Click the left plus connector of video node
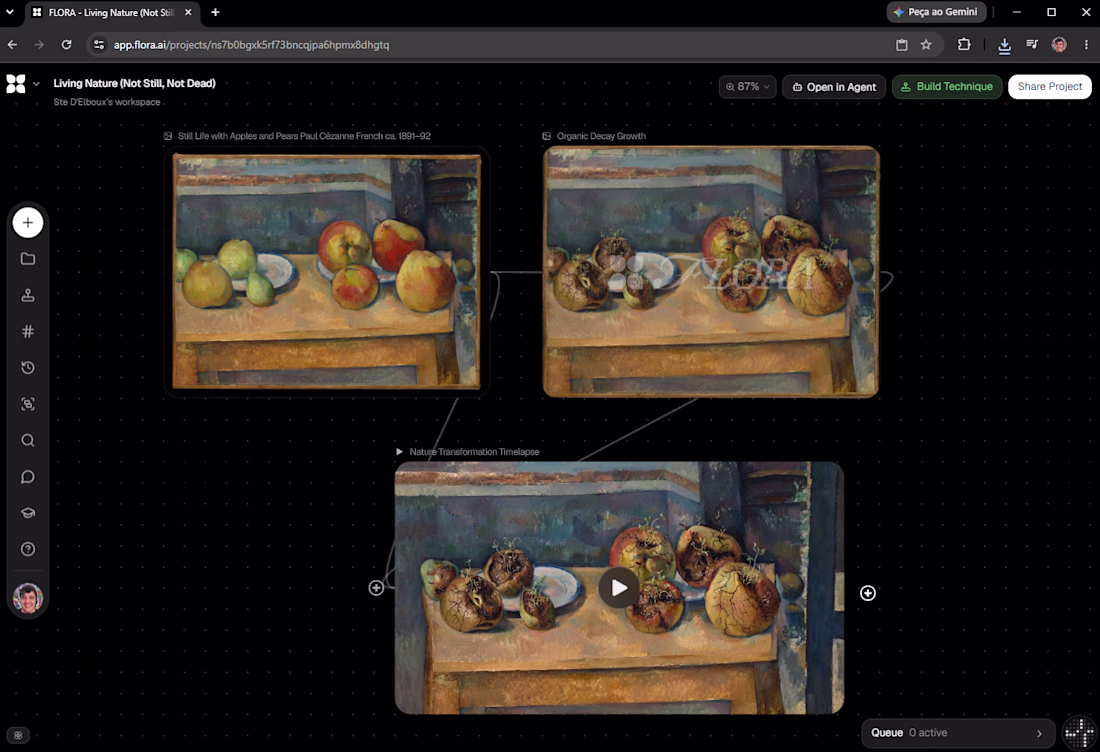 376,588
